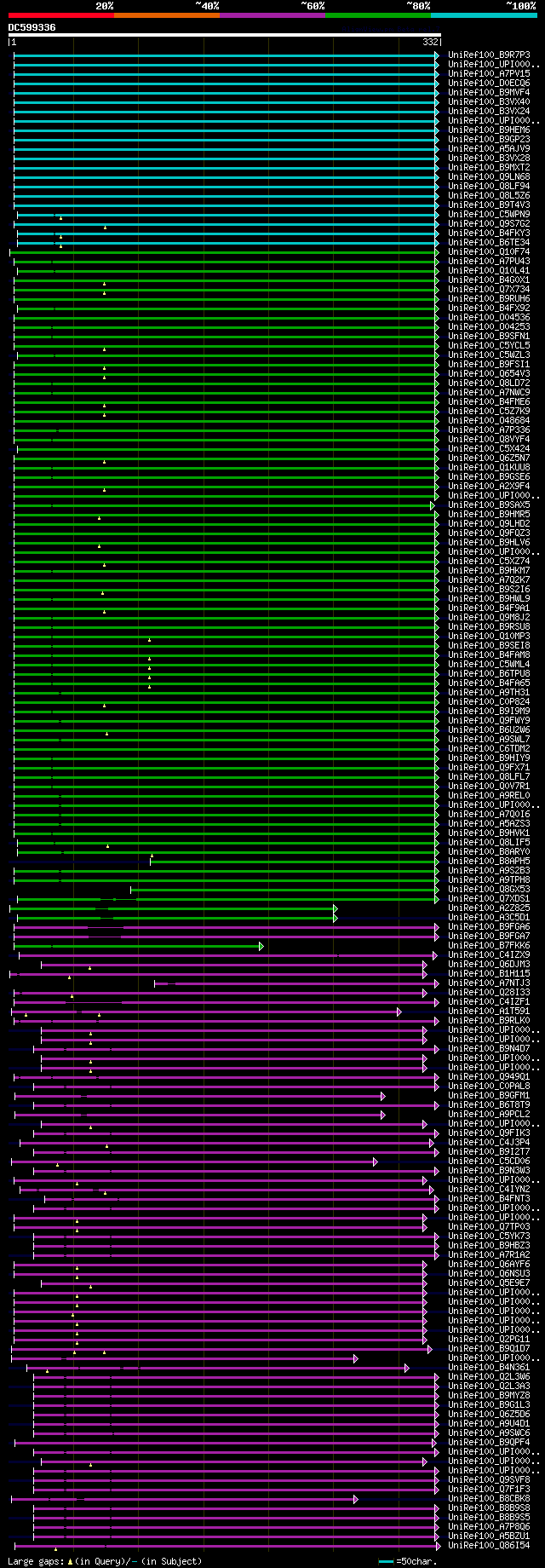Select the UniRef100_A7PU43 label
This screenshot has height=1568, width=545.
point(490,261)
